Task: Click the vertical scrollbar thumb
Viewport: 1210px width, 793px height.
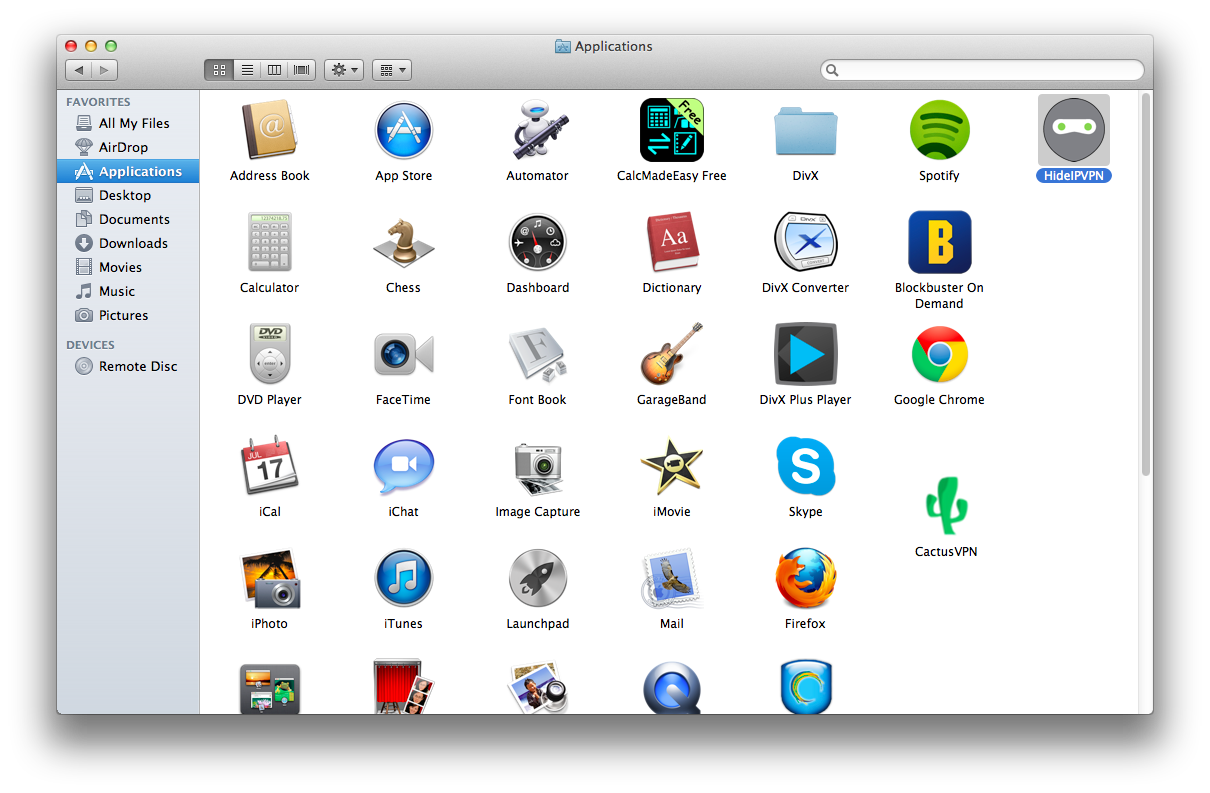Action: tap(1146, 284)
